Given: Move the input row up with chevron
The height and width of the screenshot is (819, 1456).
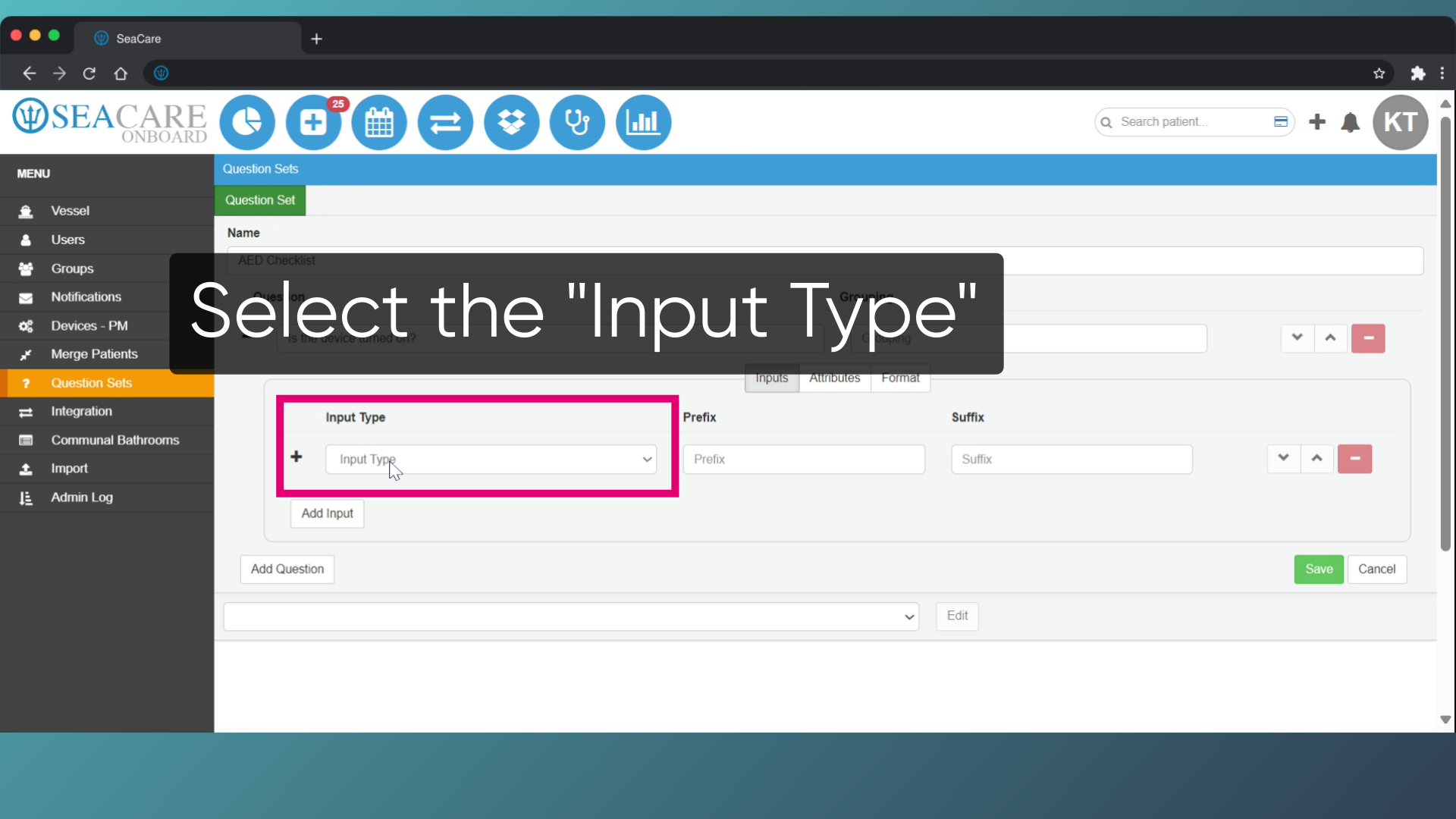Looking at the screenshot, I should click(1317, 459).
